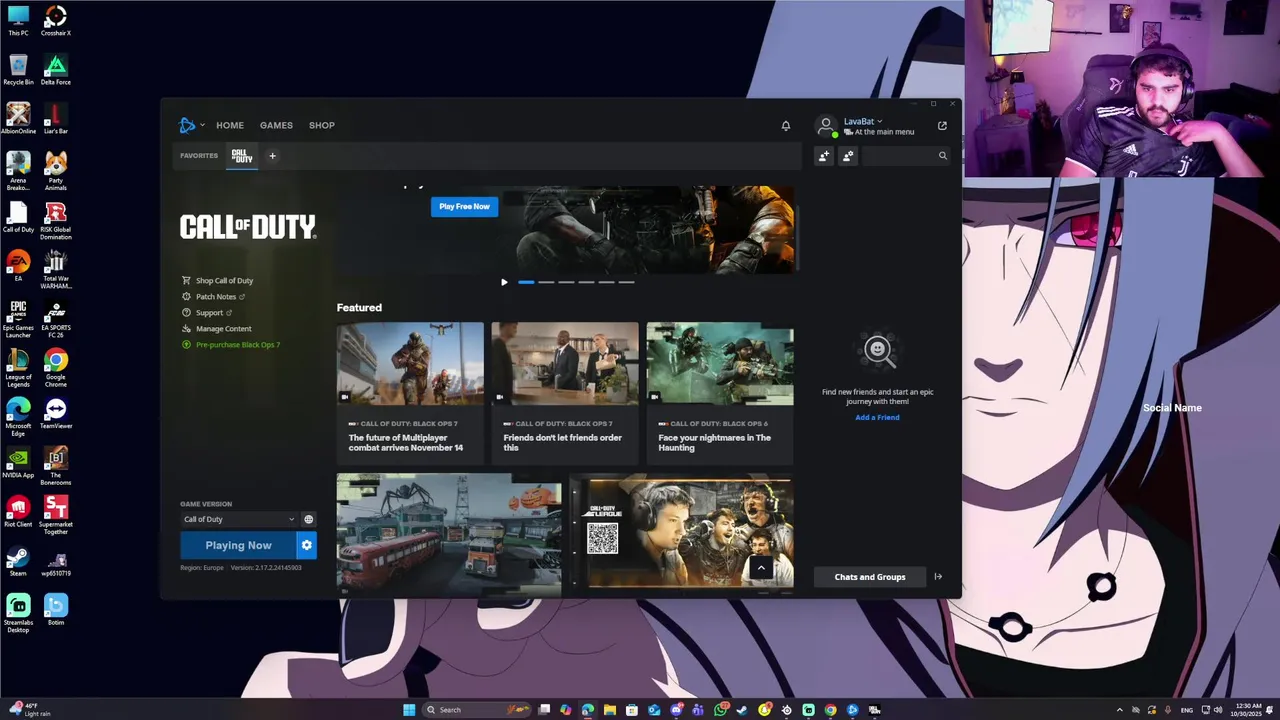Open Google Chrome from taskbar
The height and width of the screenshot is (720, 1280).
(x=830, y=710)
